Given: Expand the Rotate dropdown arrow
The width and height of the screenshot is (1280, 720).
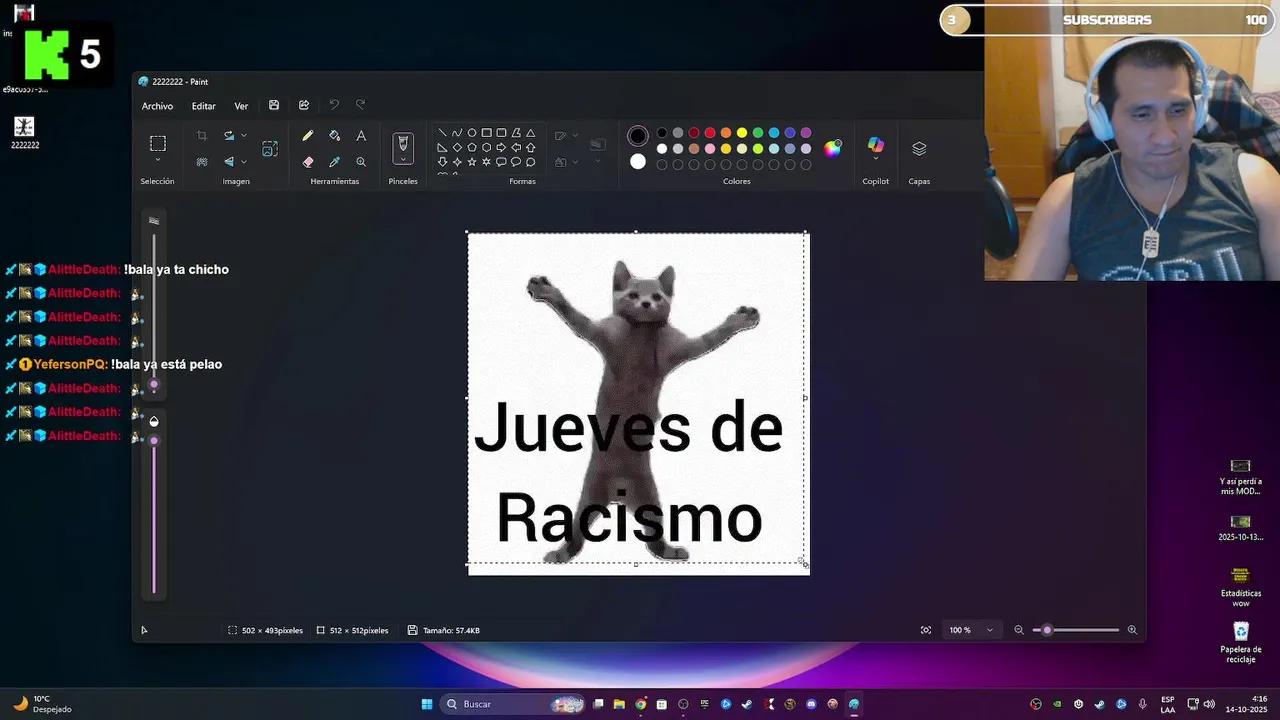Looking at the screenshot, I should tap(244, 136).
